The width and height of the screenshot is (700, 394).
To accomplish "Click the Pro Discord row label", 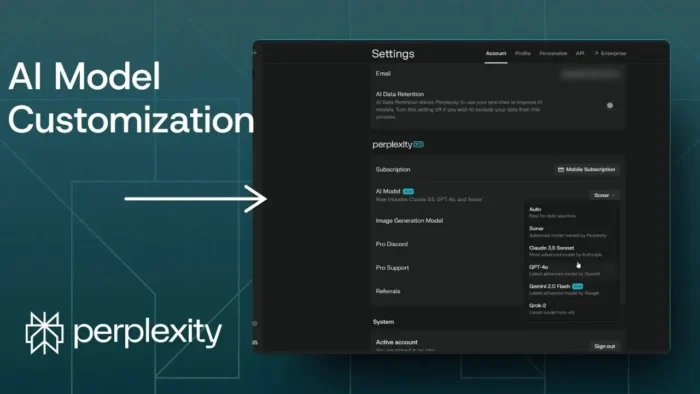I will tap(392, 244).
